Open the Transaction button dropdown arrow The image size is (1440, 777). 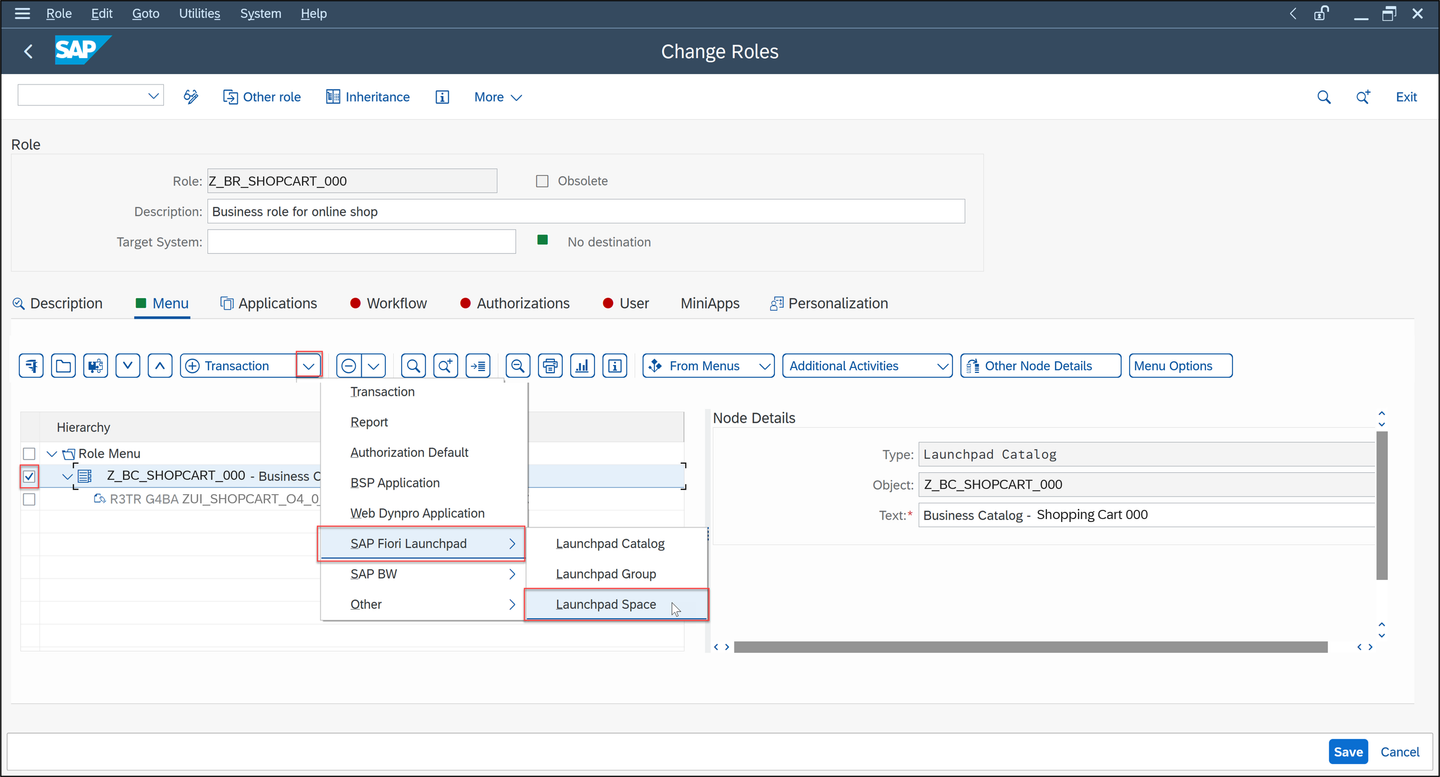click(309, 366)
